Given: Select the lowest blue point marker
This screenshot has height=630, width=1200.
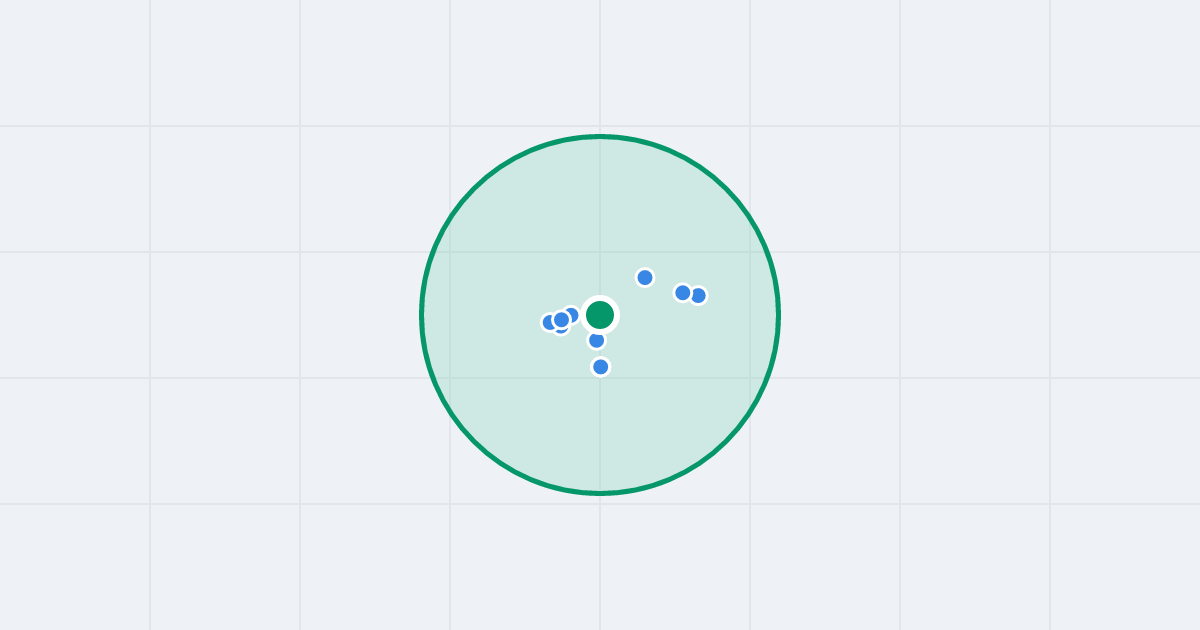Looking at the screenshot, I should 601,367.
